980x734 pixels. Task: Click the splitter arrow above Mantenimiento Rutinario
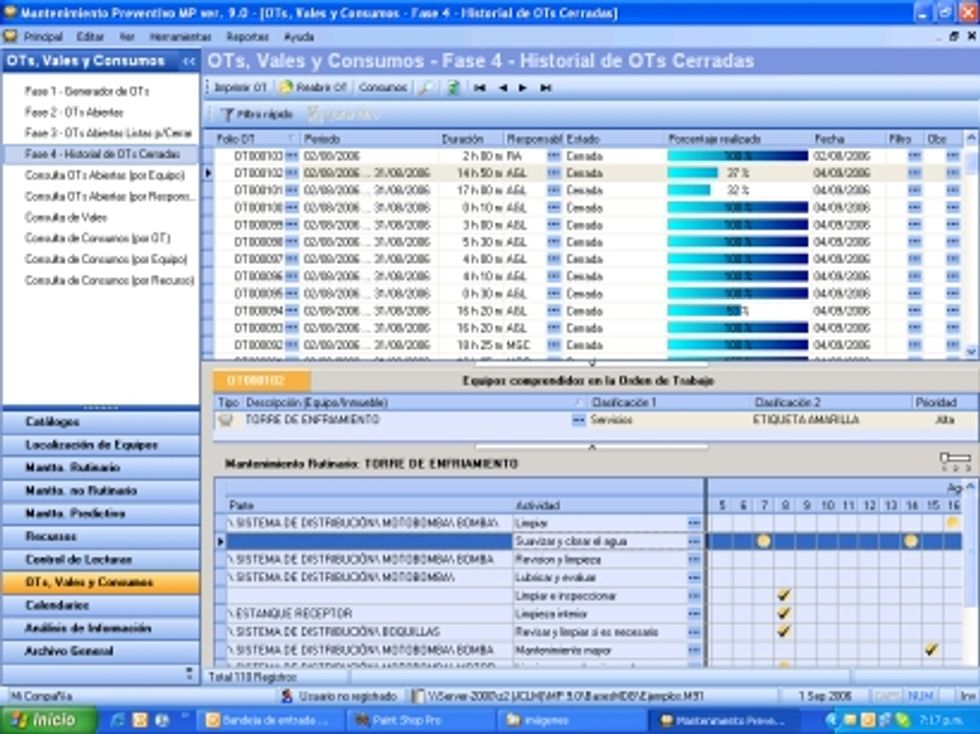tap(592, 447)
